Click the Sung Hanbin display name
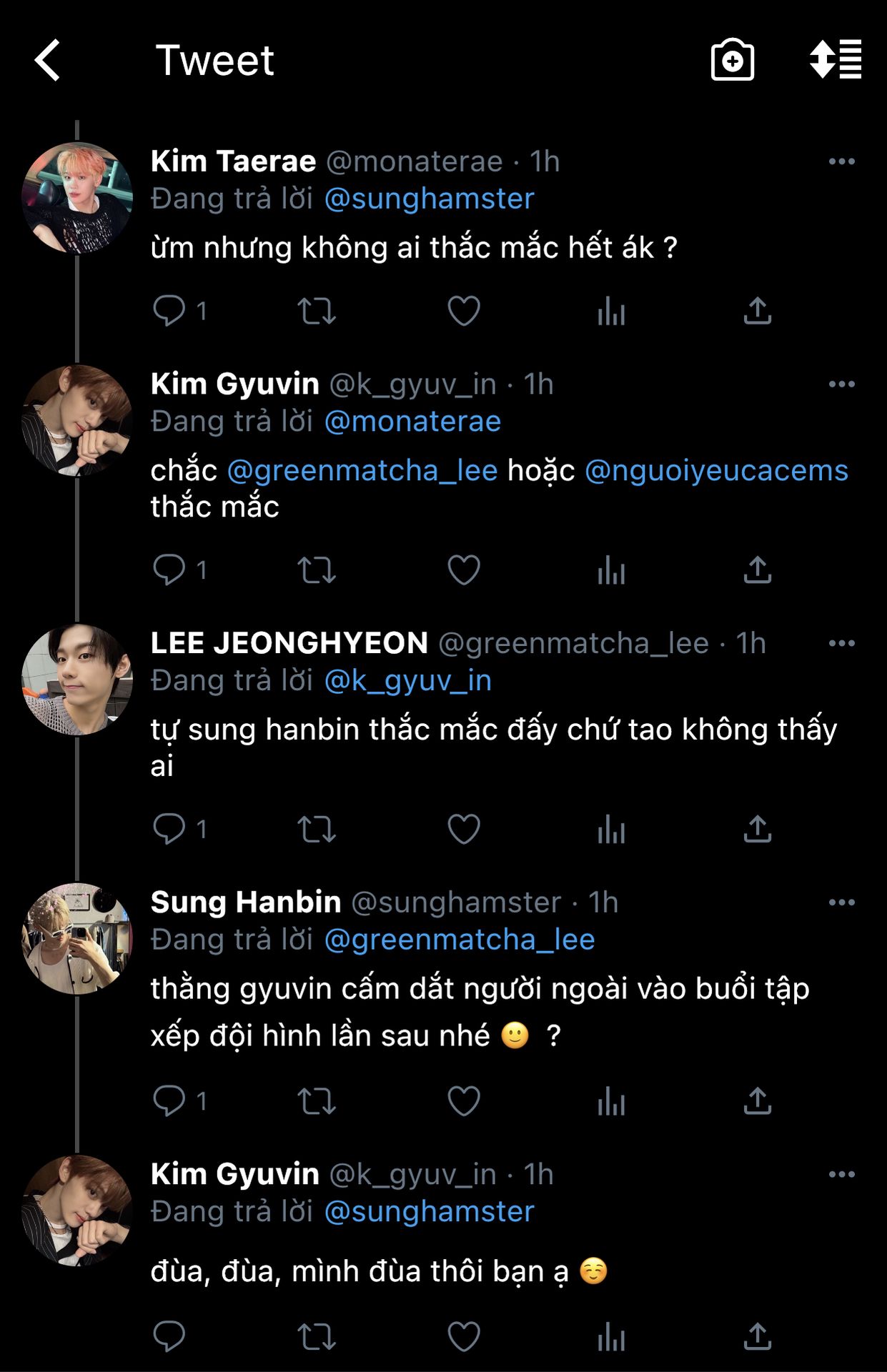Viewport: 887px width, 1372px height. click(x=246, y=903)
